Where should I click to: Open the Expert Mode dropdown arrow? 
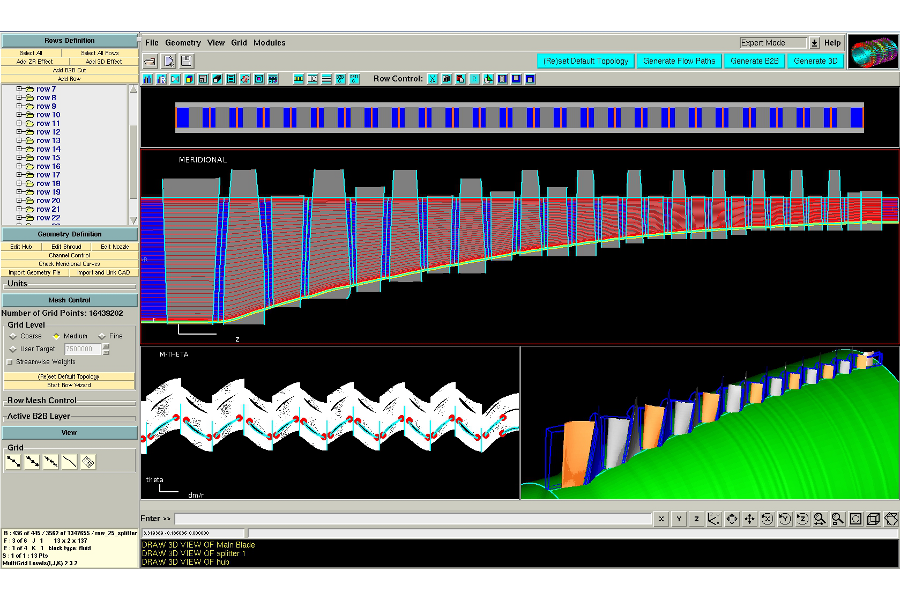tap(814, 43)
